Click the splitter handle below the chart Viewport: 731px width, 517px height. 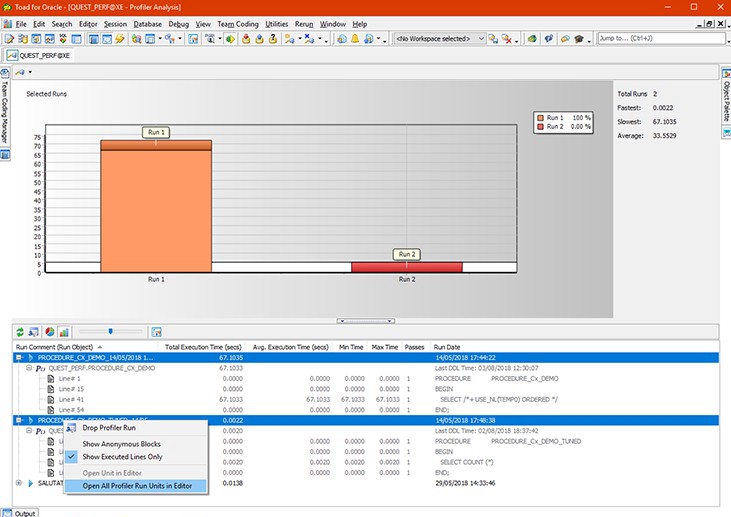[366, 321]
